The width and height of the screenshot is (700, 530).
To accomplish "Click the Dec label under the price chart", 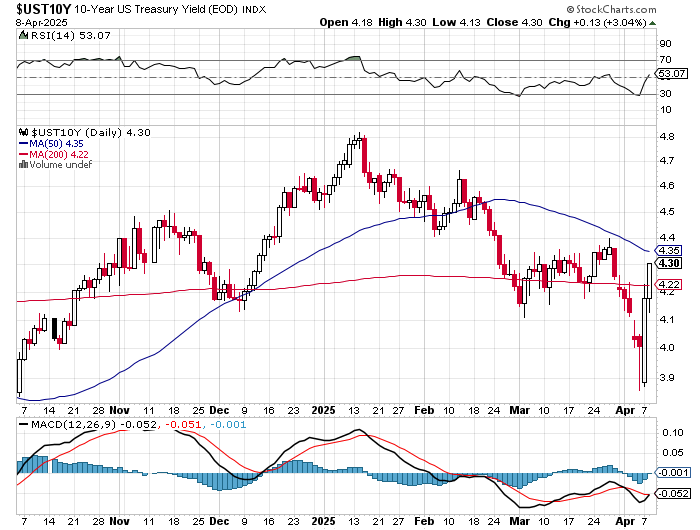I will [x=219, y=410].
